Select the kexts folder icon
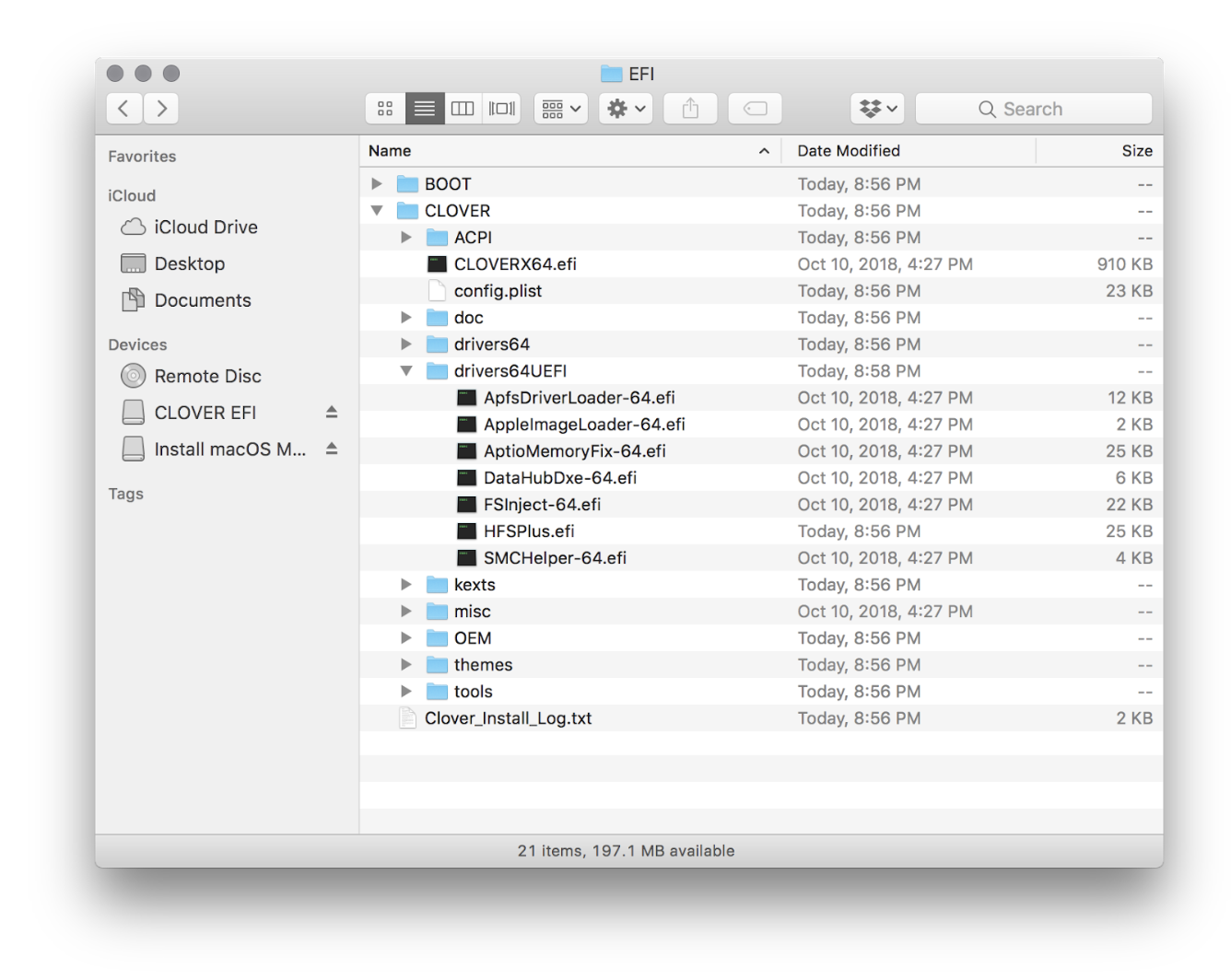Screen dimensions: 1231x980 coord(437,585)
